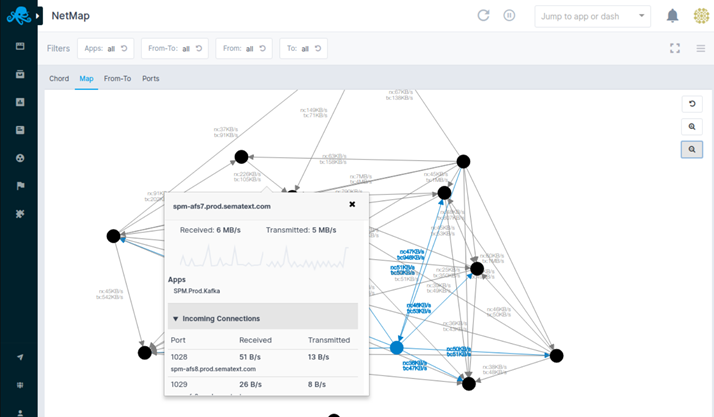Open the user avatar menu
Image resolution: width=714 pixels, height=417 pixels.
click(x=701, y=16)
